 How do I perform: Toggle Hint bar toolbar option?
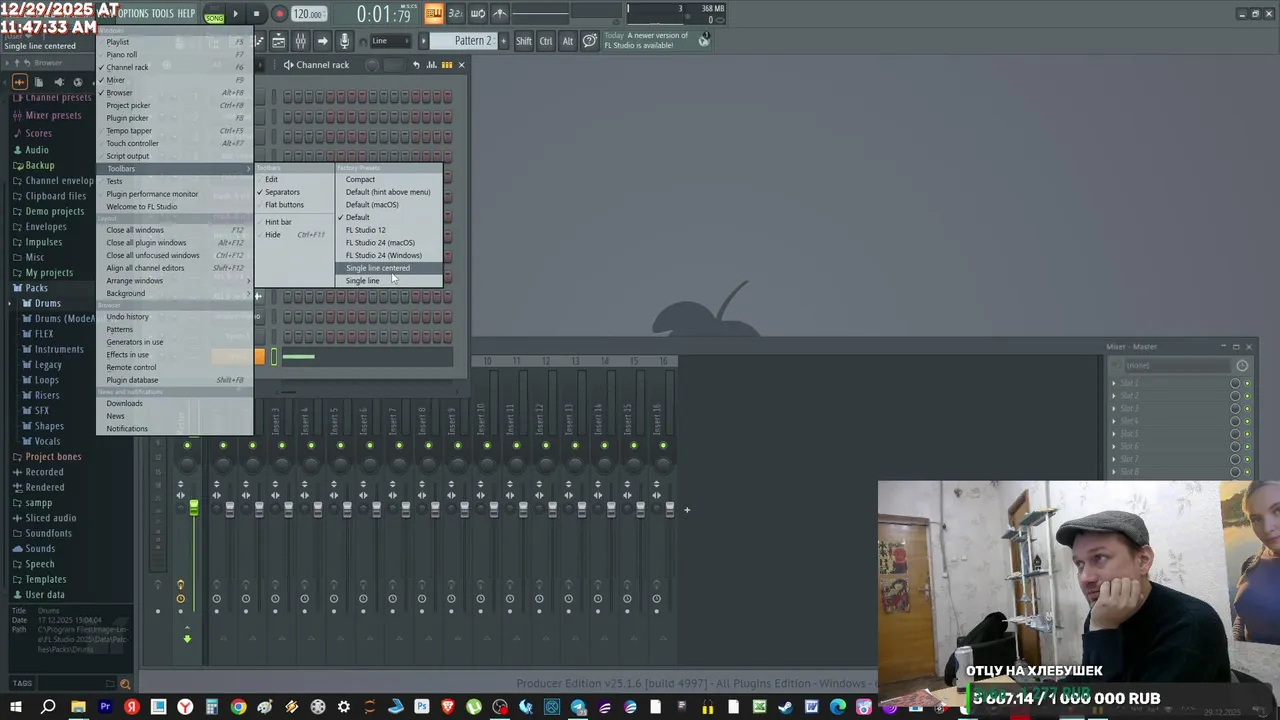click(x=294, y=222)
